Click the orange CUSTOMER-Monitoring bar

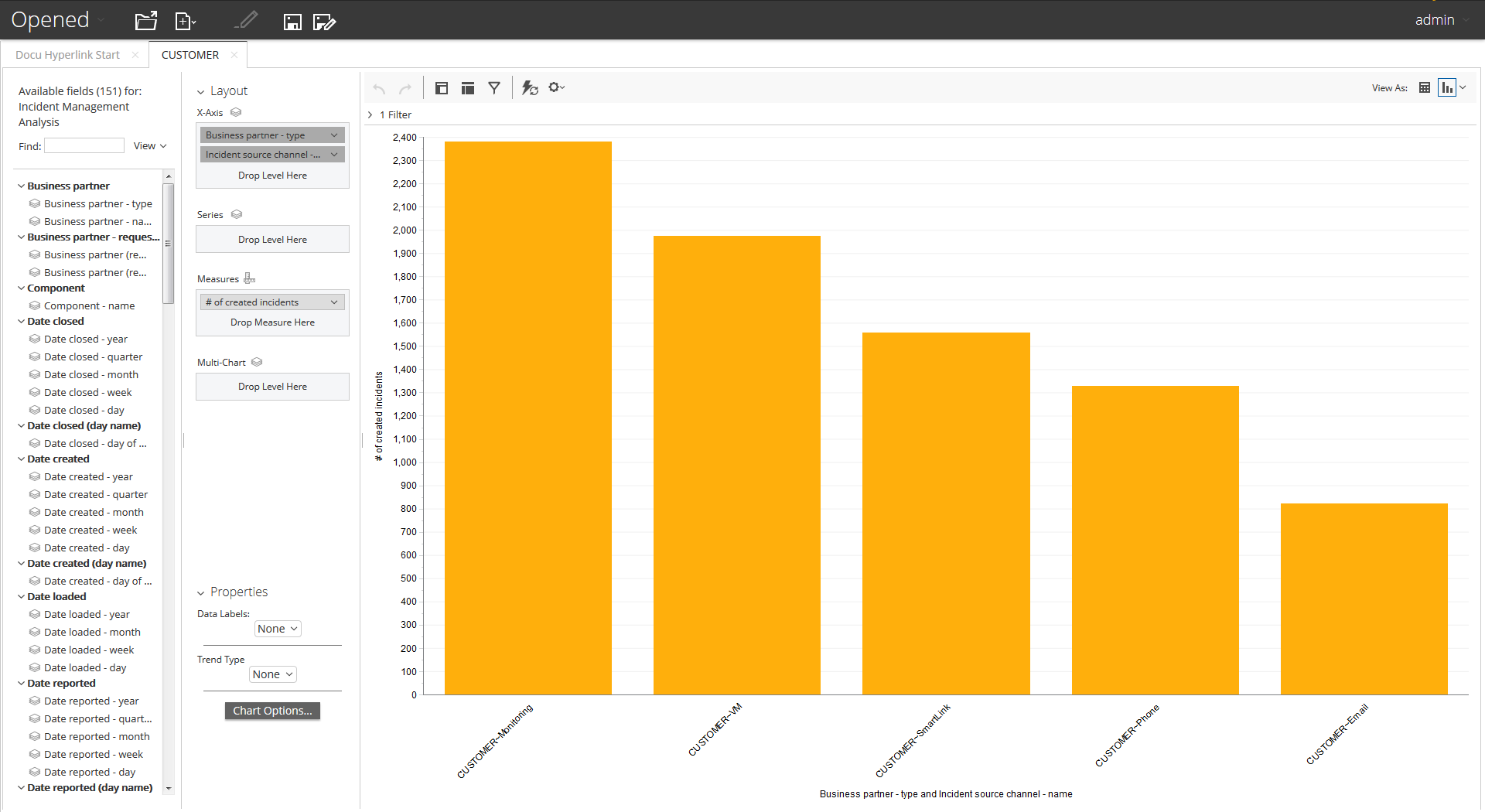click(528, 418)
